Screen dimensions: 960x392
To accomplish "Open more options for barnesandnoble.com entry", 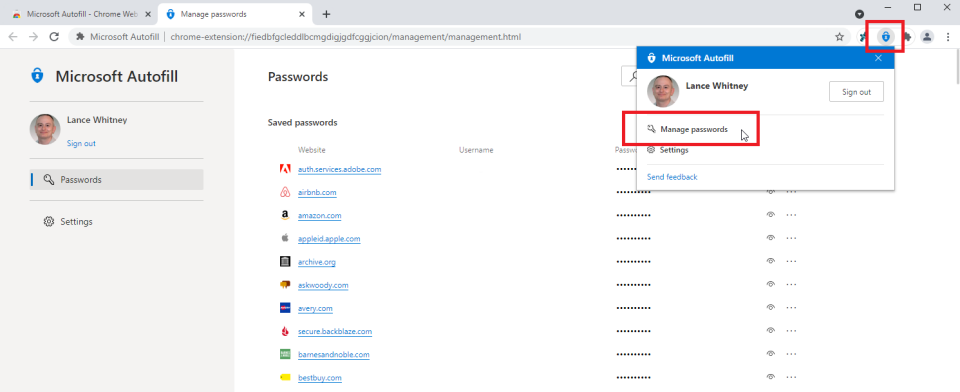I will coord(791,354).
